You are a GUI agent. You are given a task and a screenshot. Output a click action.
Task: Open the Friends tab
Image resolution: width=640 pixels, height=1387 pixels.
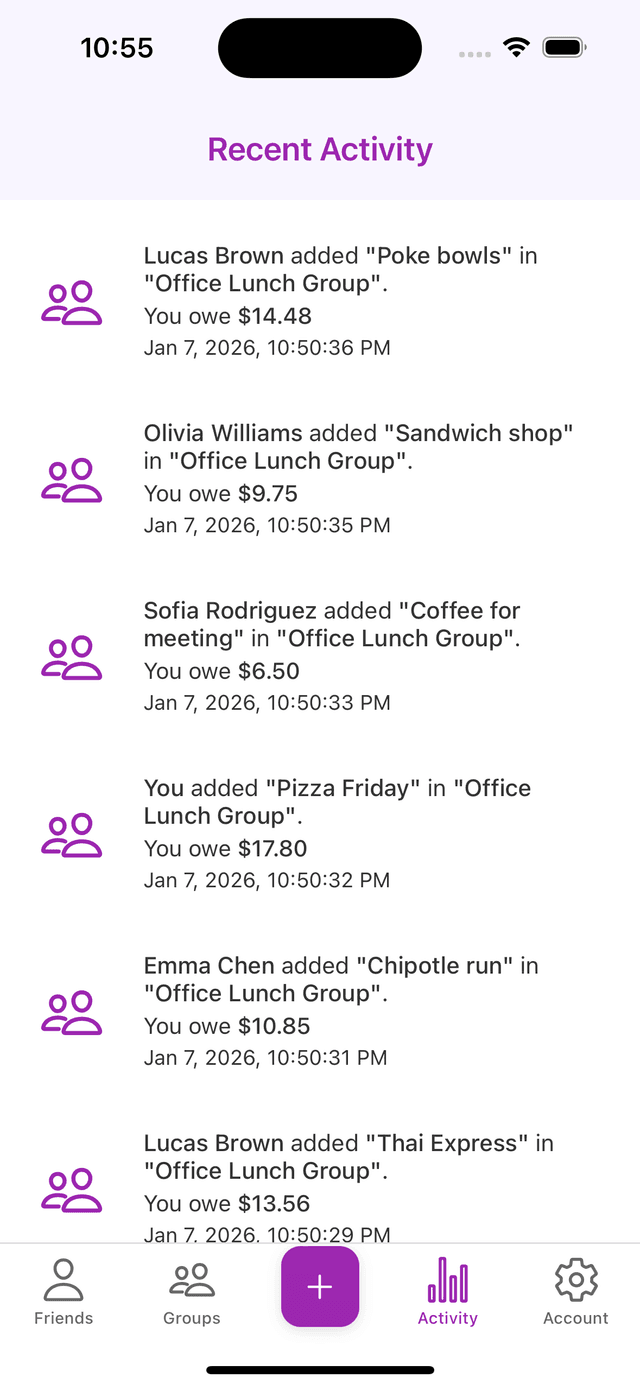pos(63,1292)
